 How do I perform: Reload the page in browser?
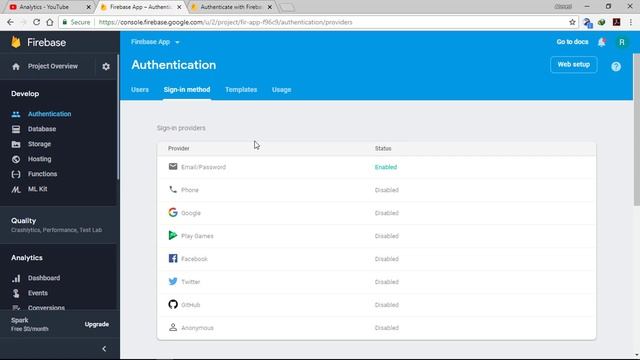(x=36, y=22)
